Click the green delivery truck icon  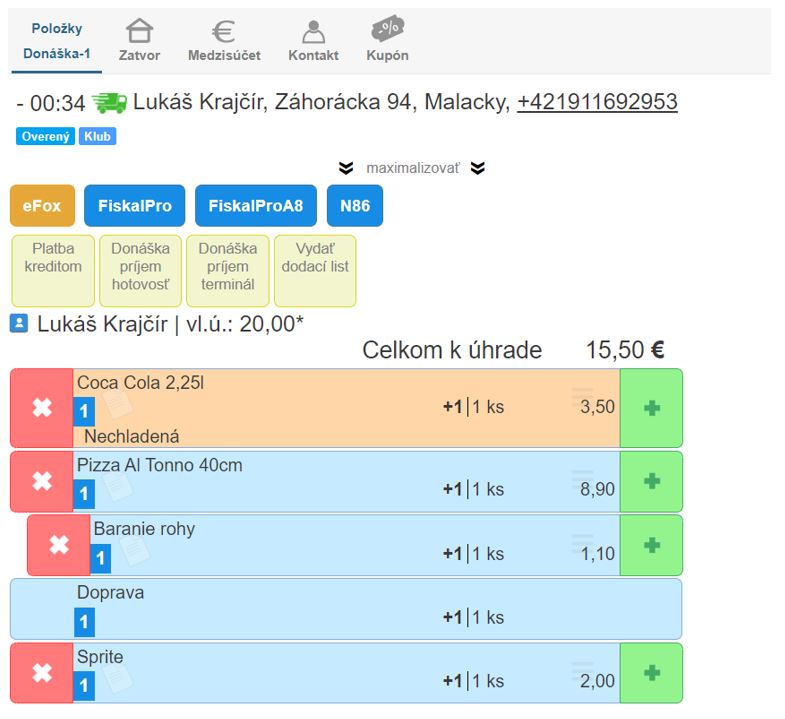coord(109,102)
